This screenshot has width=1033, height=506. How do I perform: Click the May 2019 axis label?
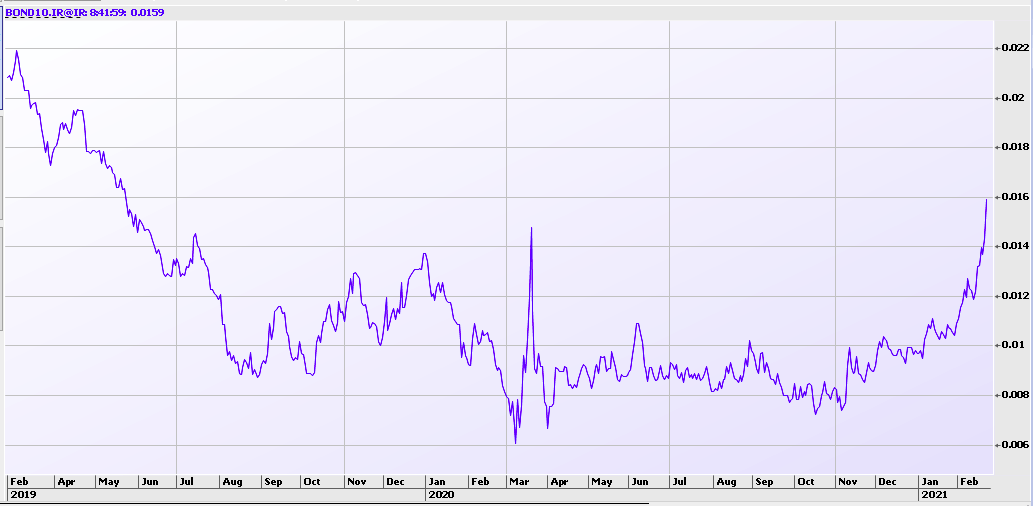click(109, 482)
